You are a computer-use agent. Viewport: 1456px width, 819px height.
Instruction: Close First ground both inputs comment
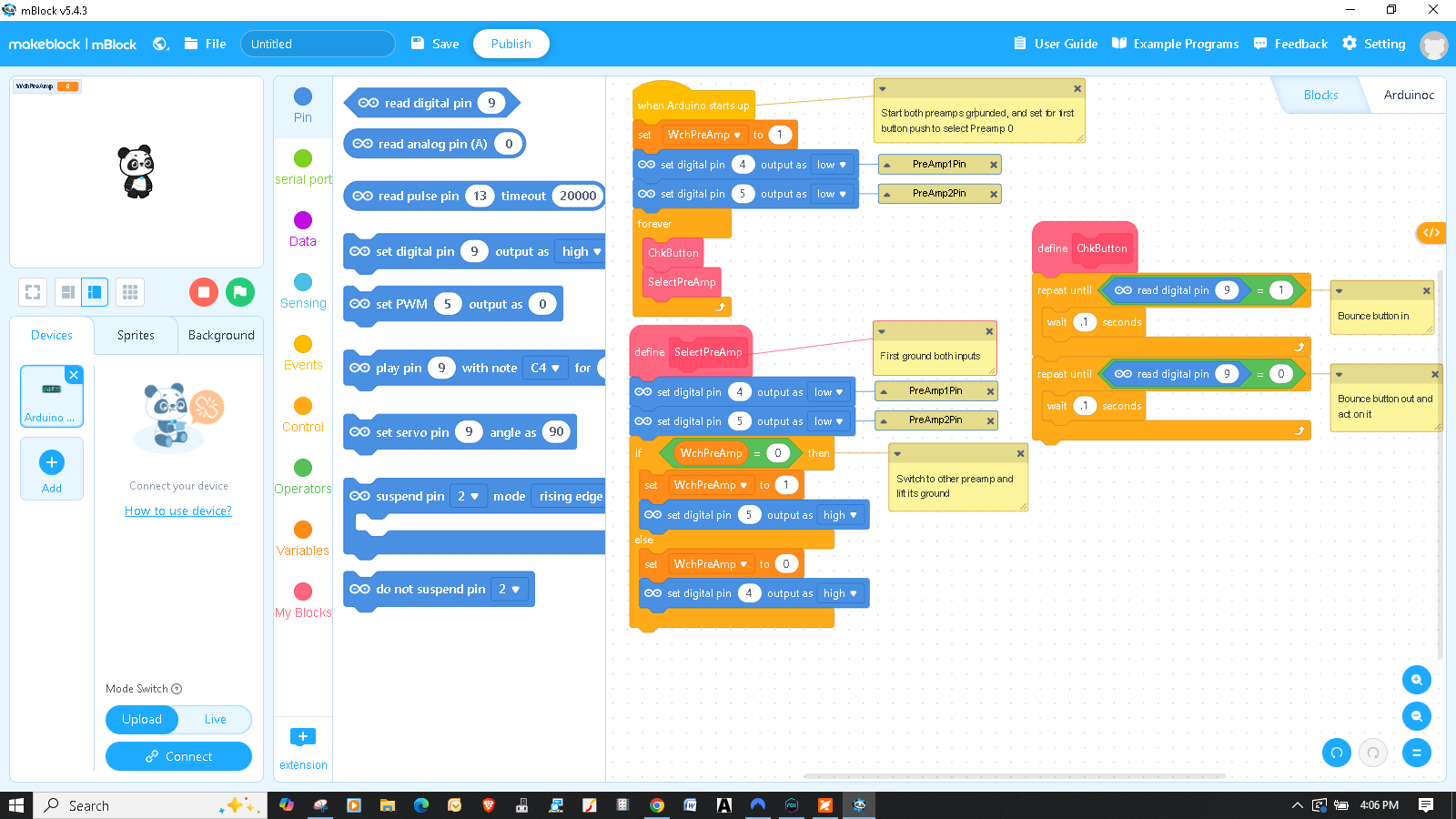[989, 331]
